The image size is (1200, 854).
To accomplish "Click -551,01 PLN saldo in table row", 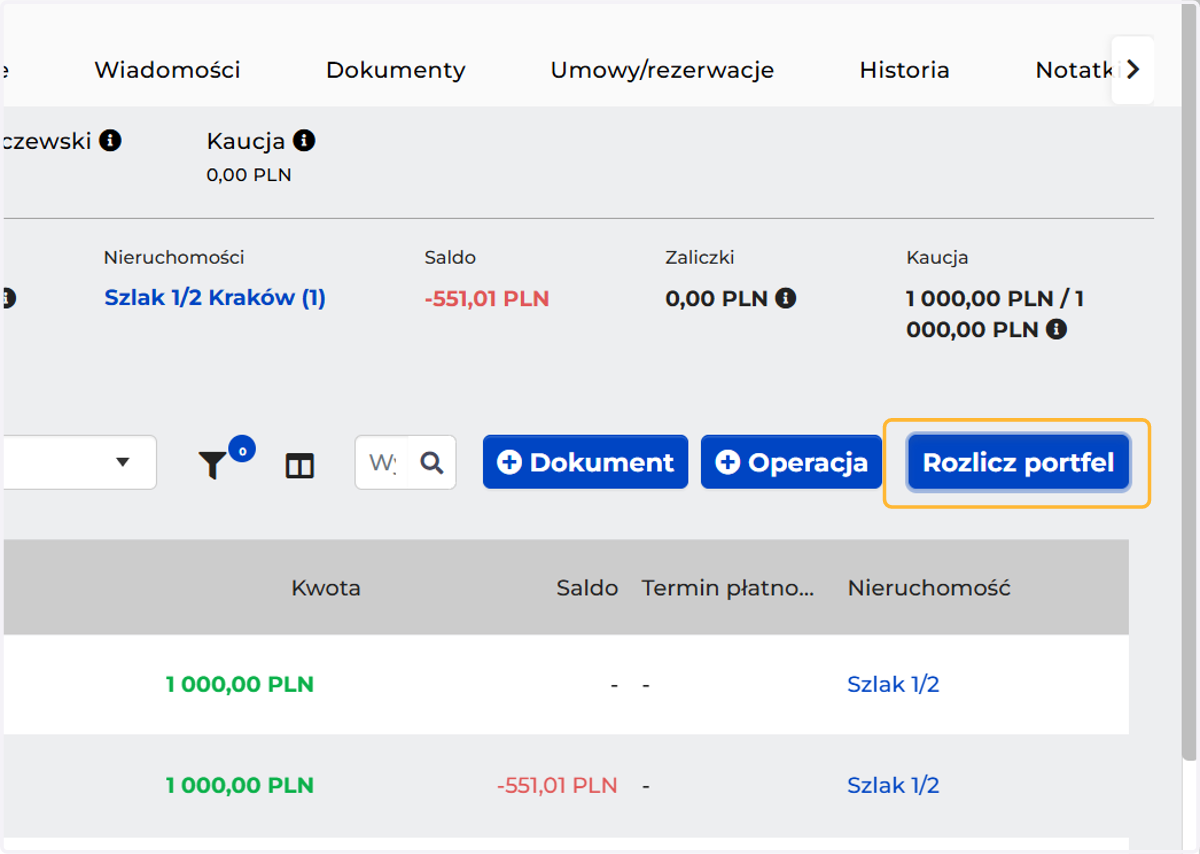I will pyautogui.click(x=557, y=786).
